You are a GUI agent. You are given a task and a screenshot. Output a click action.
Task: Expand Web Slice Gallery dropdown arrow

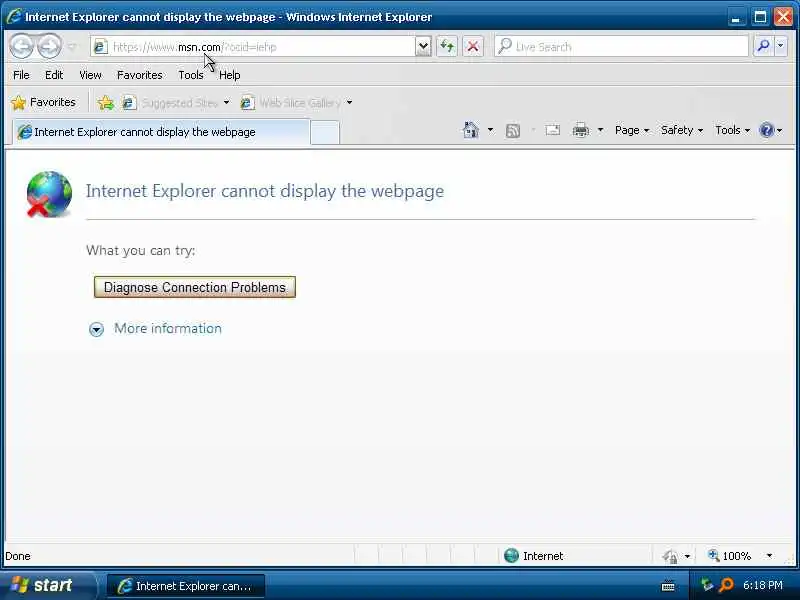click(349, 103)
